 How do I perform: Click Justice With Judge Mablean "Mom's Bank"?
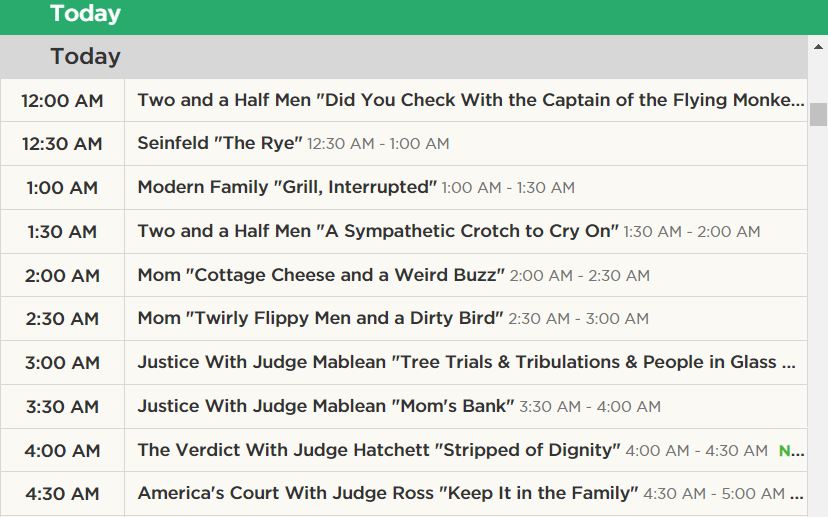click(325, 406)
